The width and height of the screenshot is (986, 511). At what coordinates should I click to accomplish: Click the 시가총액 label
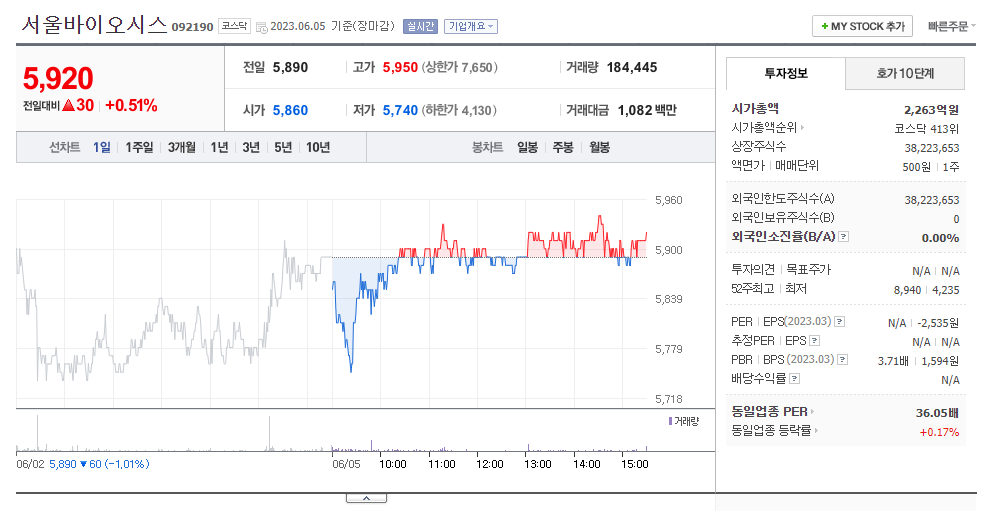pyautogui.click(x=755, y=109)
